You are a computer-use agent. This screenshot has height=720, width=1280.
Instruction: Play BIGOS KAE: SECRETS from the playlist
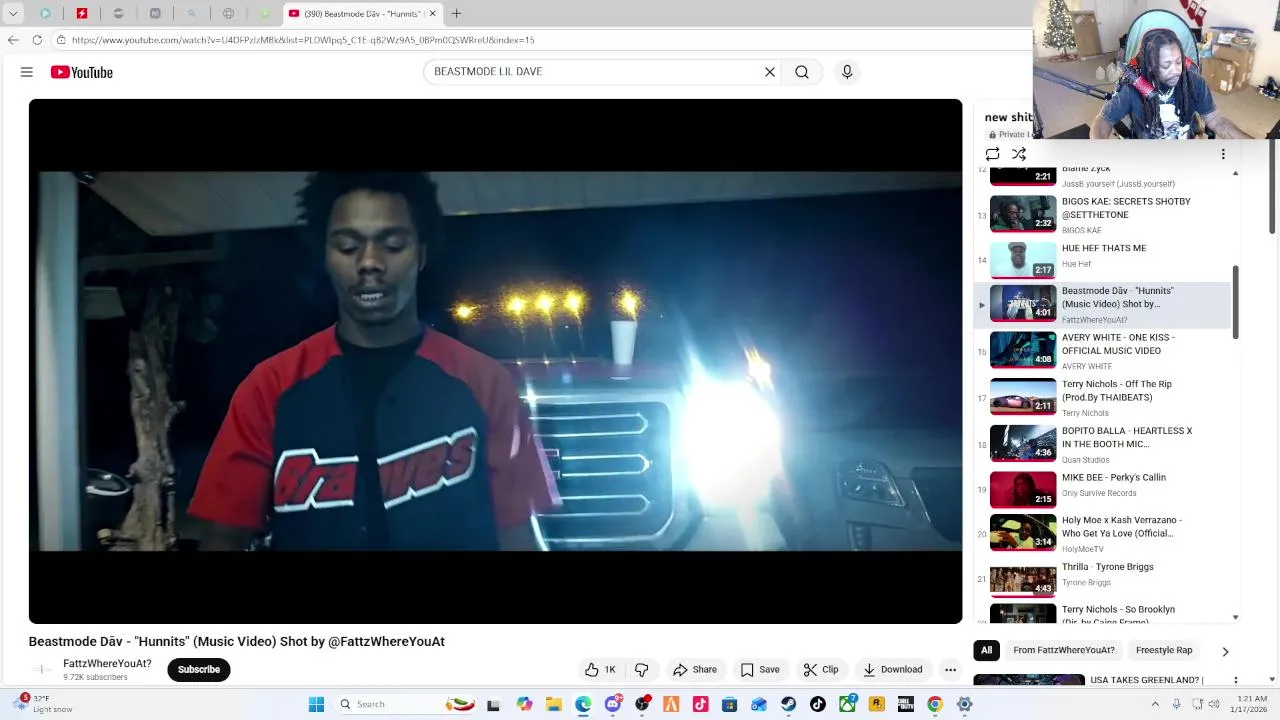click(x=1102, y=214)
